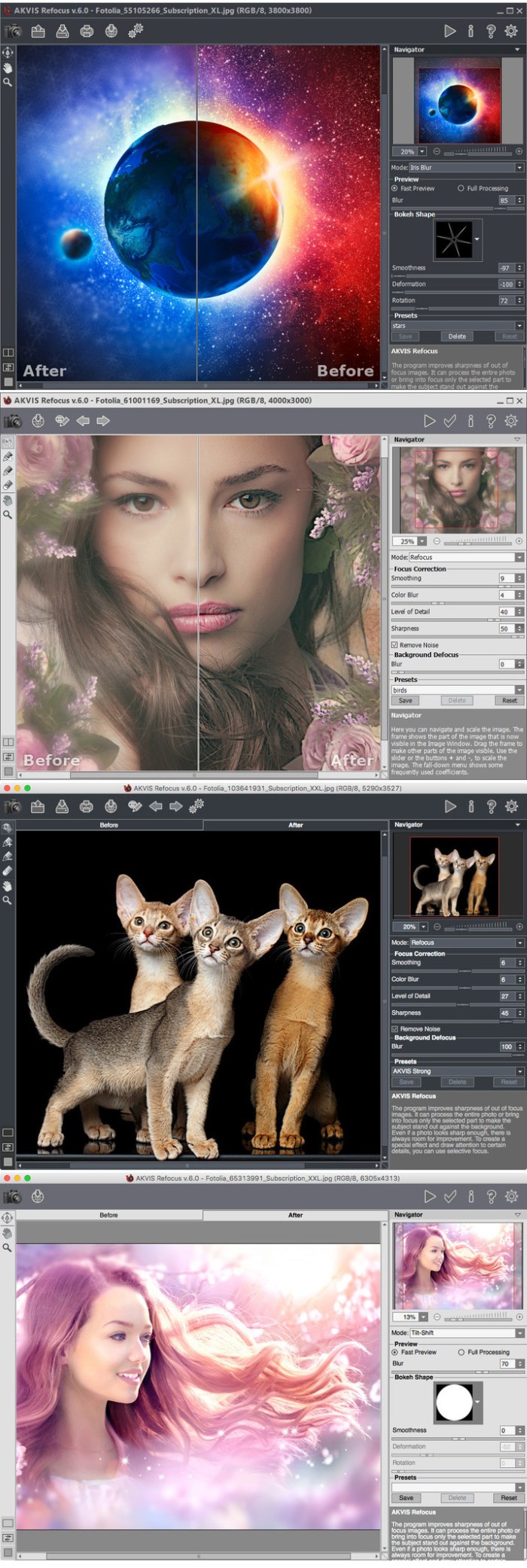
Task: Select Fast Preview radio in the Tilt-Shift window
Action: (x=395, y=1352)
